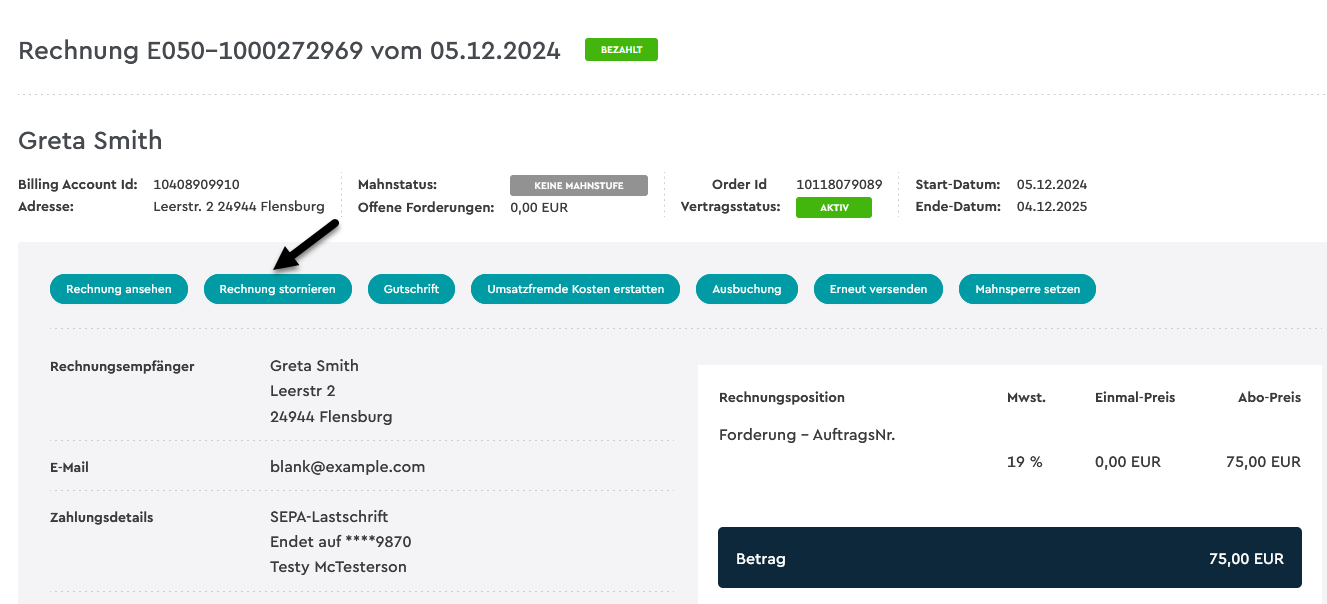Select the Ende-Datum value 04.12.2025

click(x=1052, y=207)
